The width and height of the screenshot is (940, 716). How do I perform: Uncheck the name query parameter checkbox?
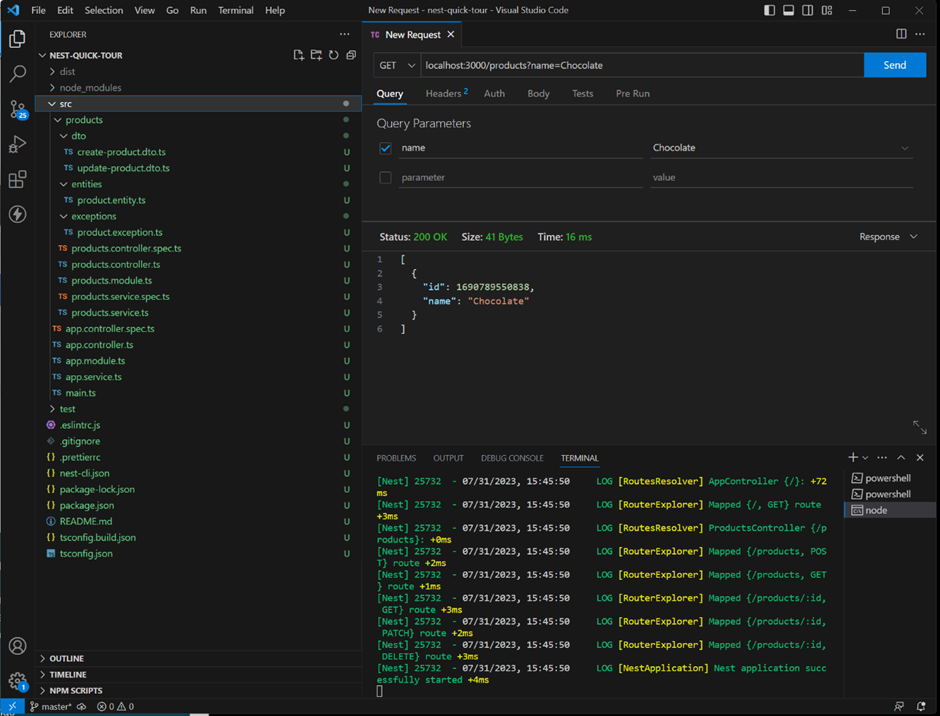(385, 148)
